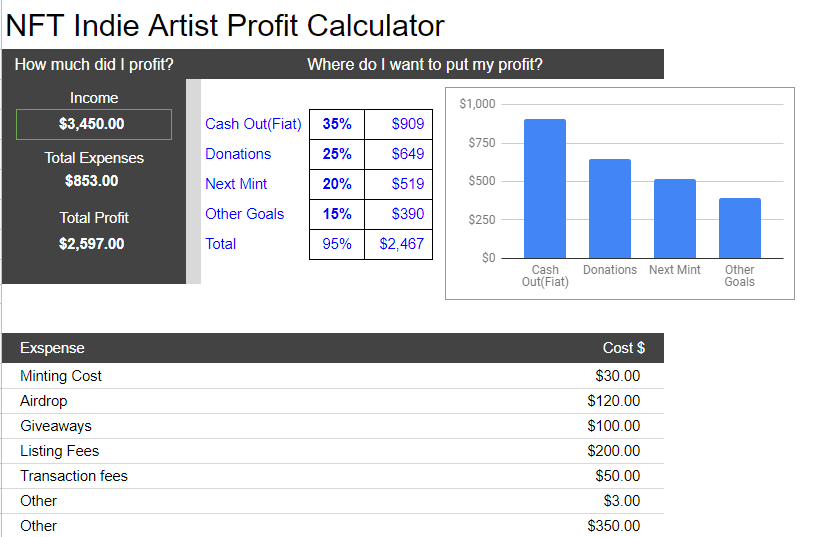Click the Donations allocation label

tap(238, 154)
